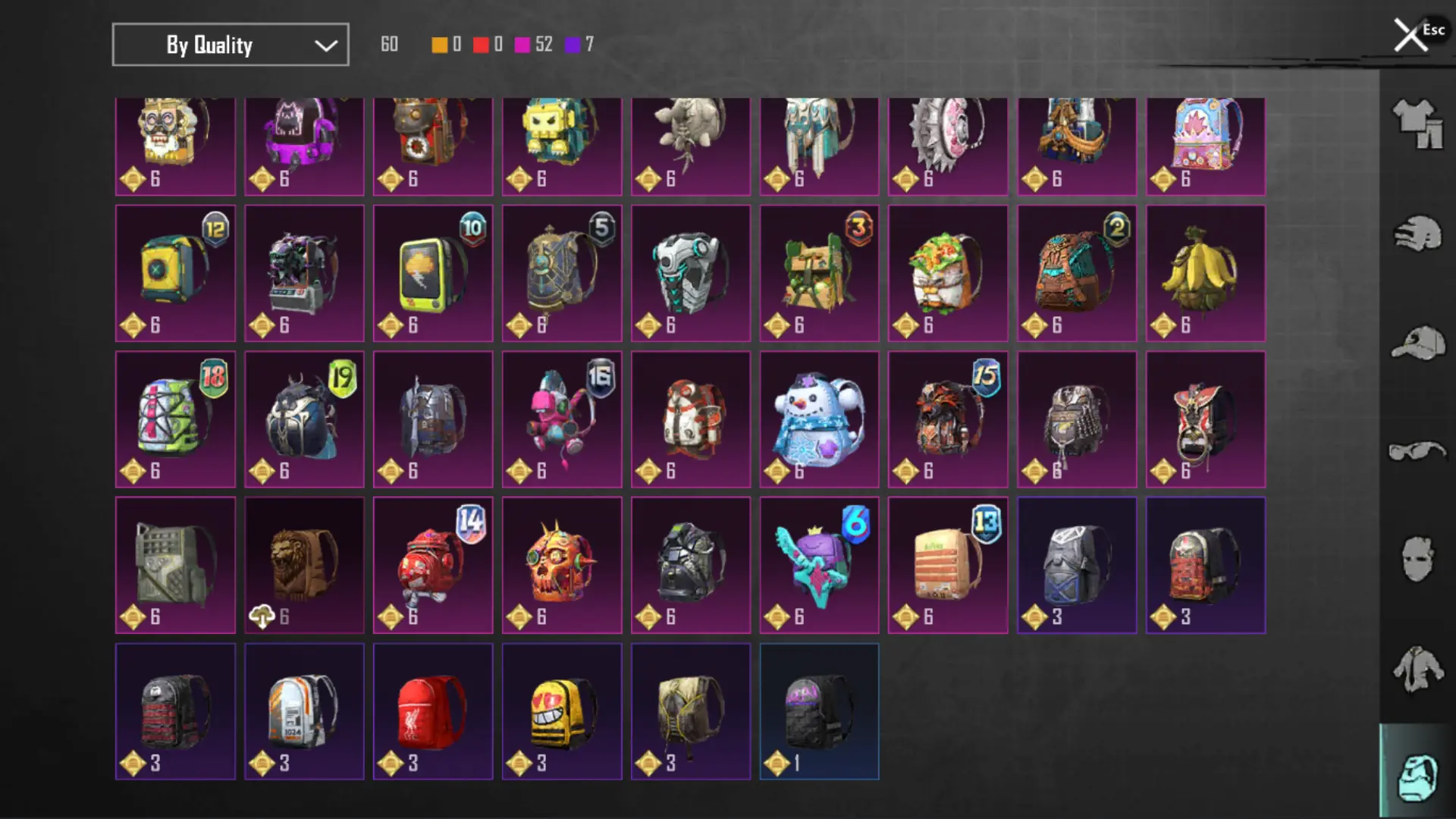Click the dropdown chevron arrow
The width and height of the screenshot is (1456, 819).
[x=326, y=45]
